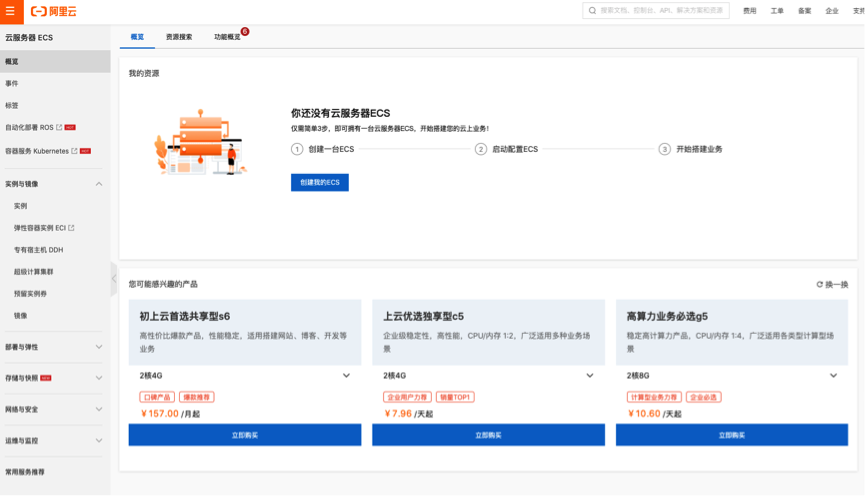Open 企业 in top navigation
The image size is (865, 496).
(832, 11)
